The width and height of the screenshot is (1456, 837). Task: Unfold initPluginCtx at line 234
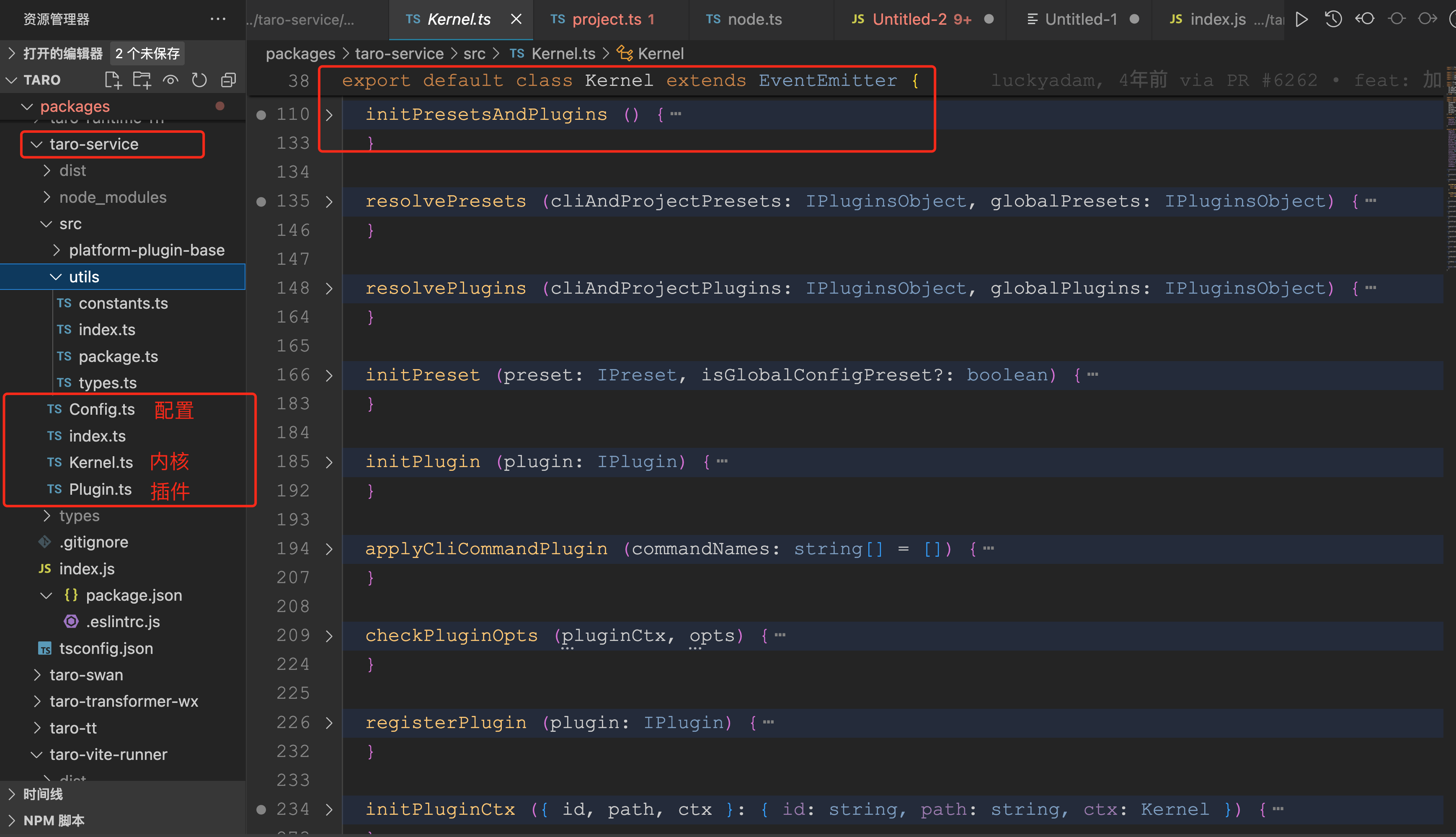tap(329, 810)
